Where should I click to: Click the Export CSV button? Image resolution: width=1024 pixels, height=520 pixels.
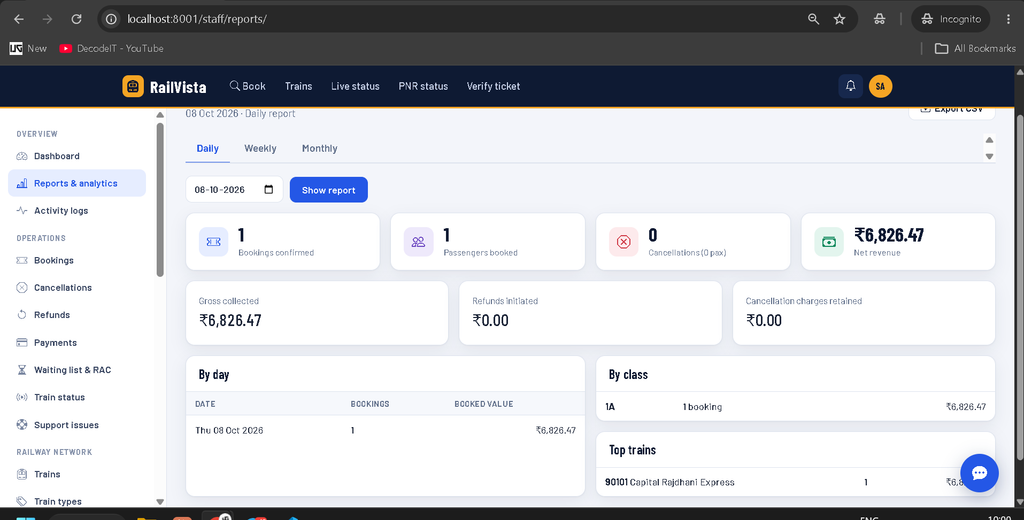952,112
